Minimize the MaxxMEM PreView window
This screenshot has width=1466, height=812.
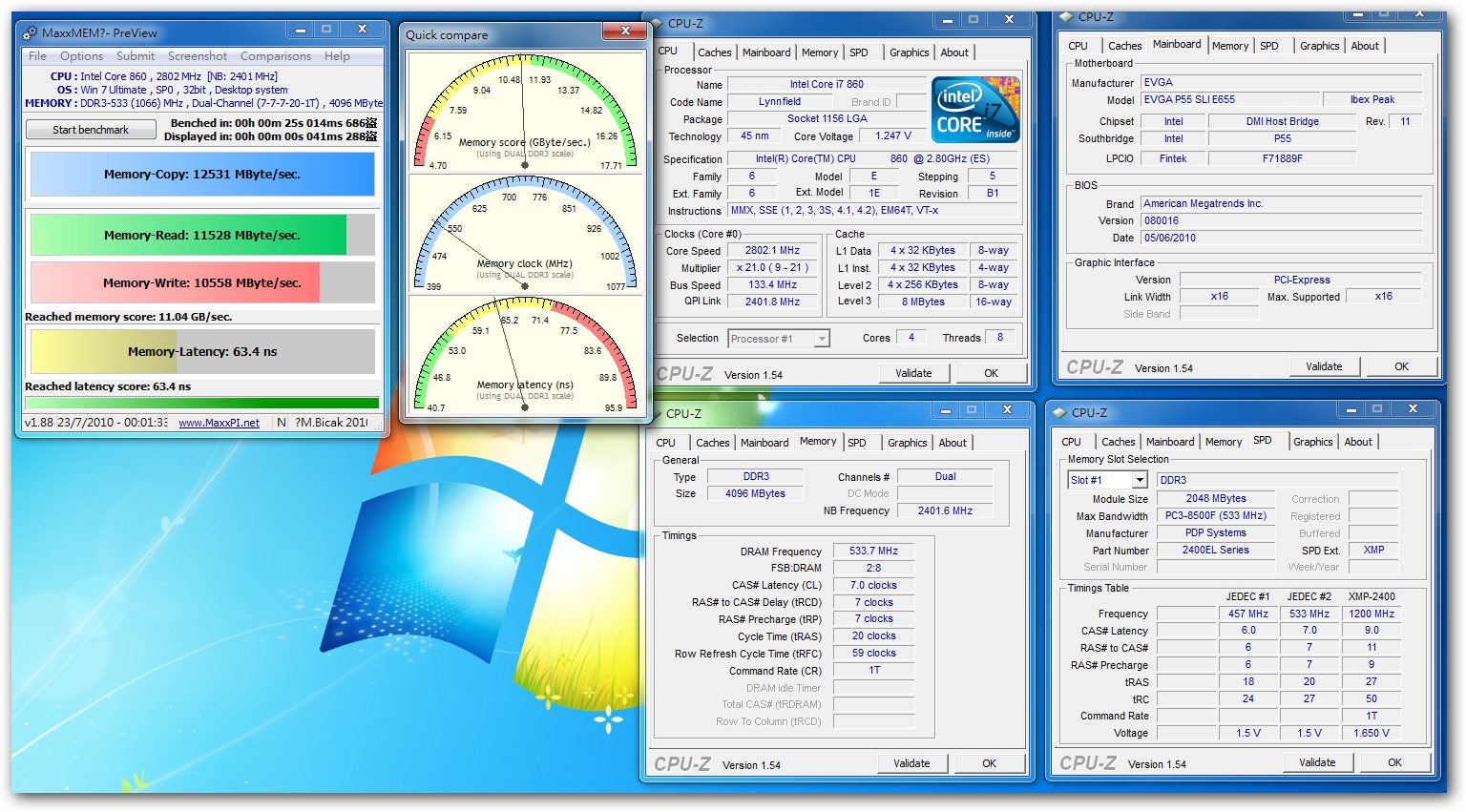pyautogui.click(x=301, y=30)
